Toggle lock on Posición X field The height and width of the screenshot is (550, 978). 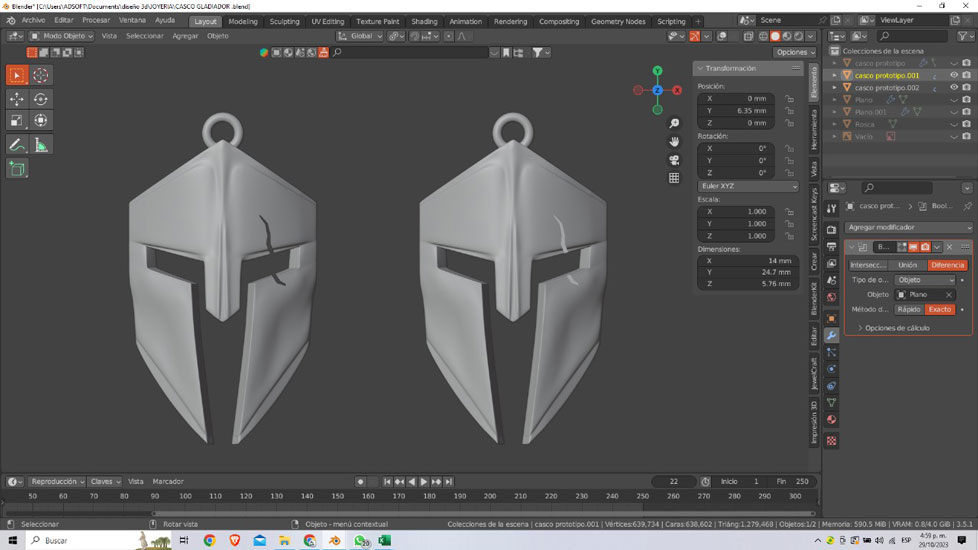[x=789, y=99]
